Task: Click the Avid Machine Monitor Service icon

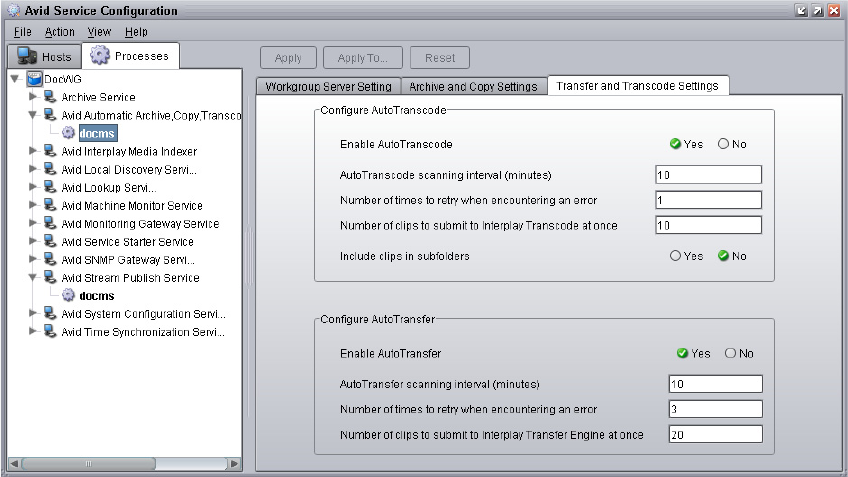Action: tap(50, 205)
